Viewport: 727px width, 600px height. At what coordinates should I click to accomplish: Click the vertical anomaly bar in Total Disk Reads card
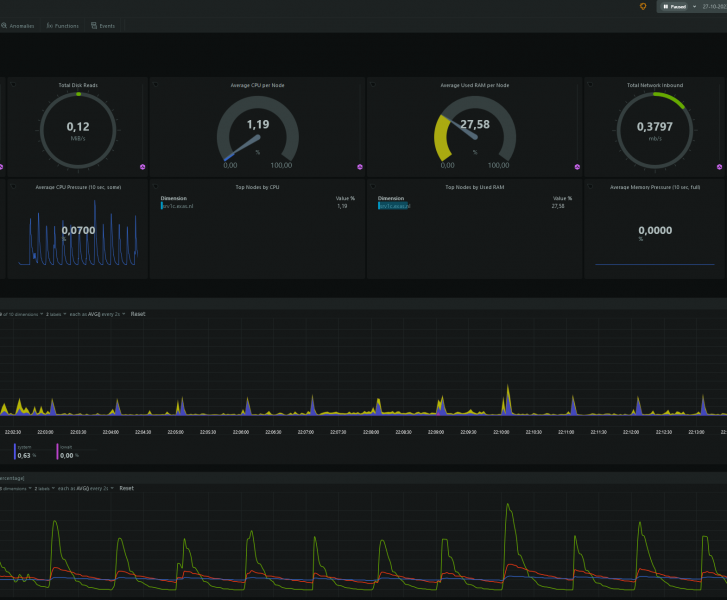point(142,123)
